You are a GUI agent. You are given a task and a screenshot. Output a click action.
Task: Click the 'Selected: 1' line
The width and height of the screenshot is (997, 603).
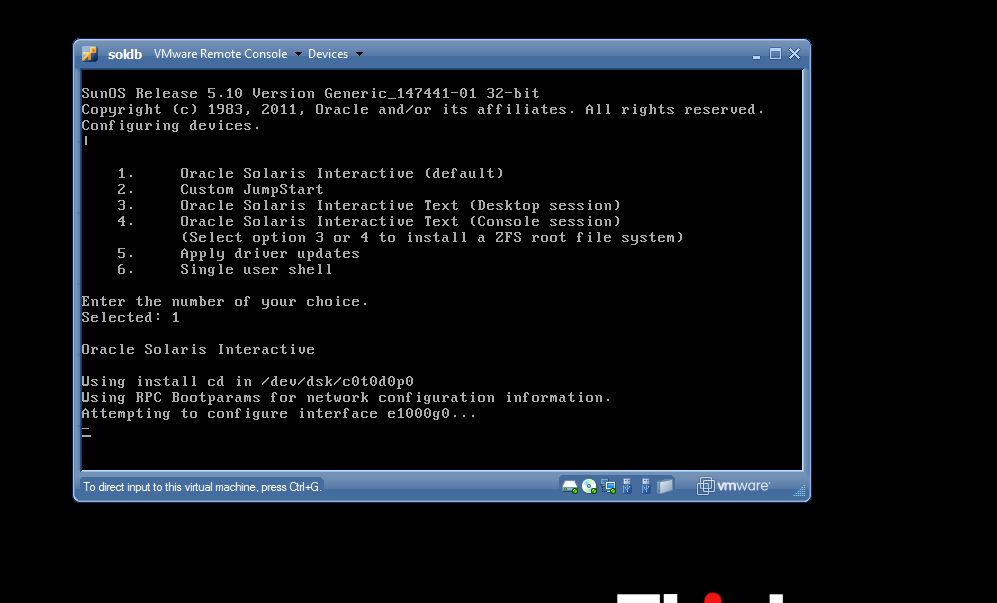click(130, 317)
